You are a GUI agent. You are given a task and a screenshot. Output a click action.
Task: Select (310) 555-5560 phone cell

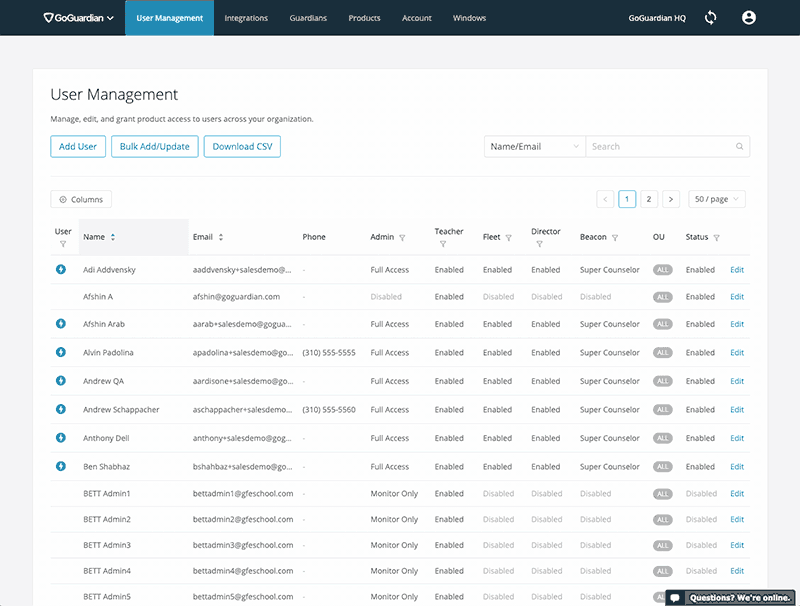(329, 410)
